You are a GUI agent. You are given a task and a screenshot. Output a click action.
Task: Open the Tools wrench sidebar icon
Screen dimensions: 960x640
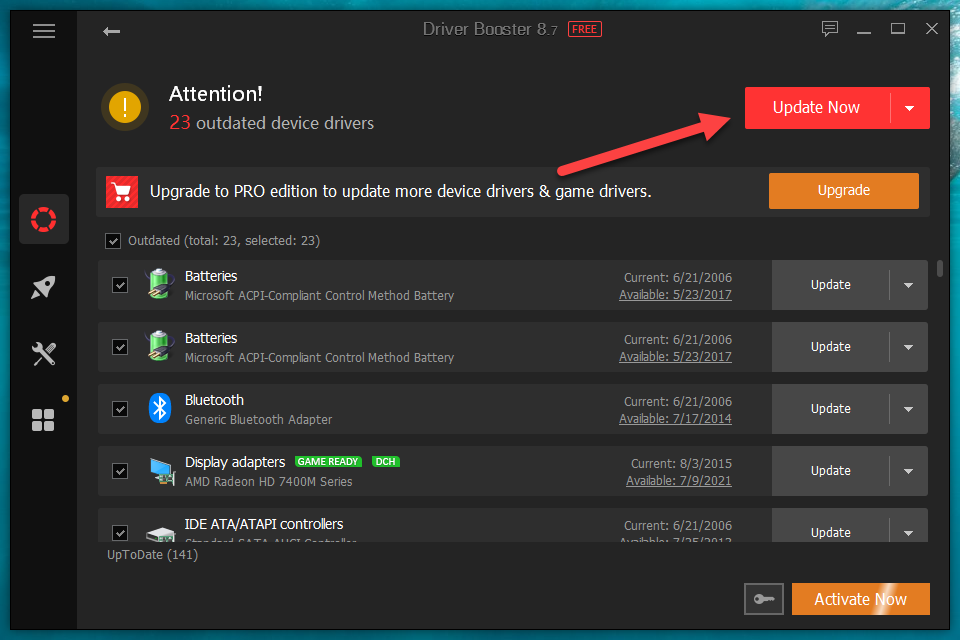point(44,353)
